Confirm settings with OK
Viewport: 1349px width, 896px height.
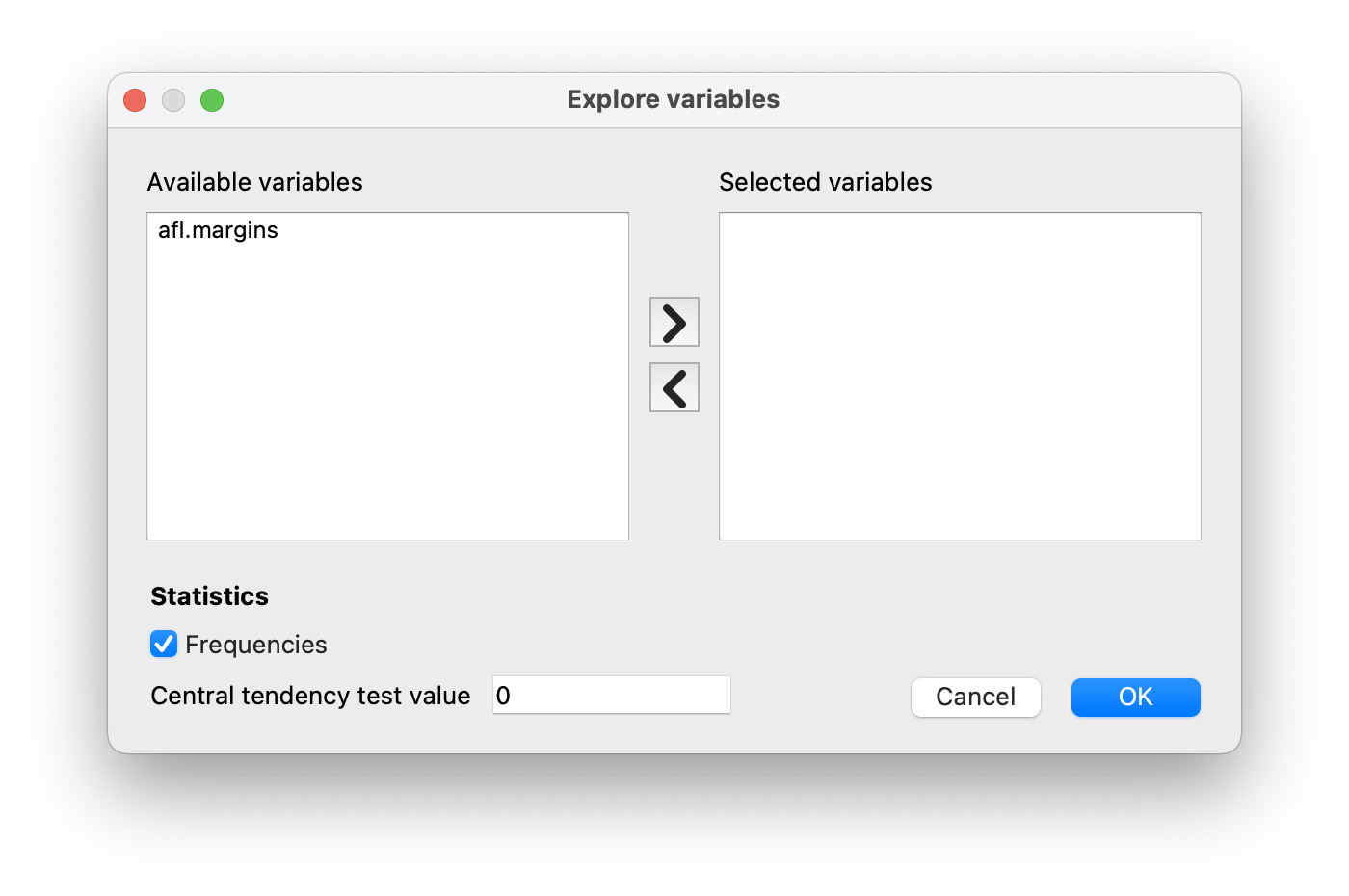[x=1135, y=697]
